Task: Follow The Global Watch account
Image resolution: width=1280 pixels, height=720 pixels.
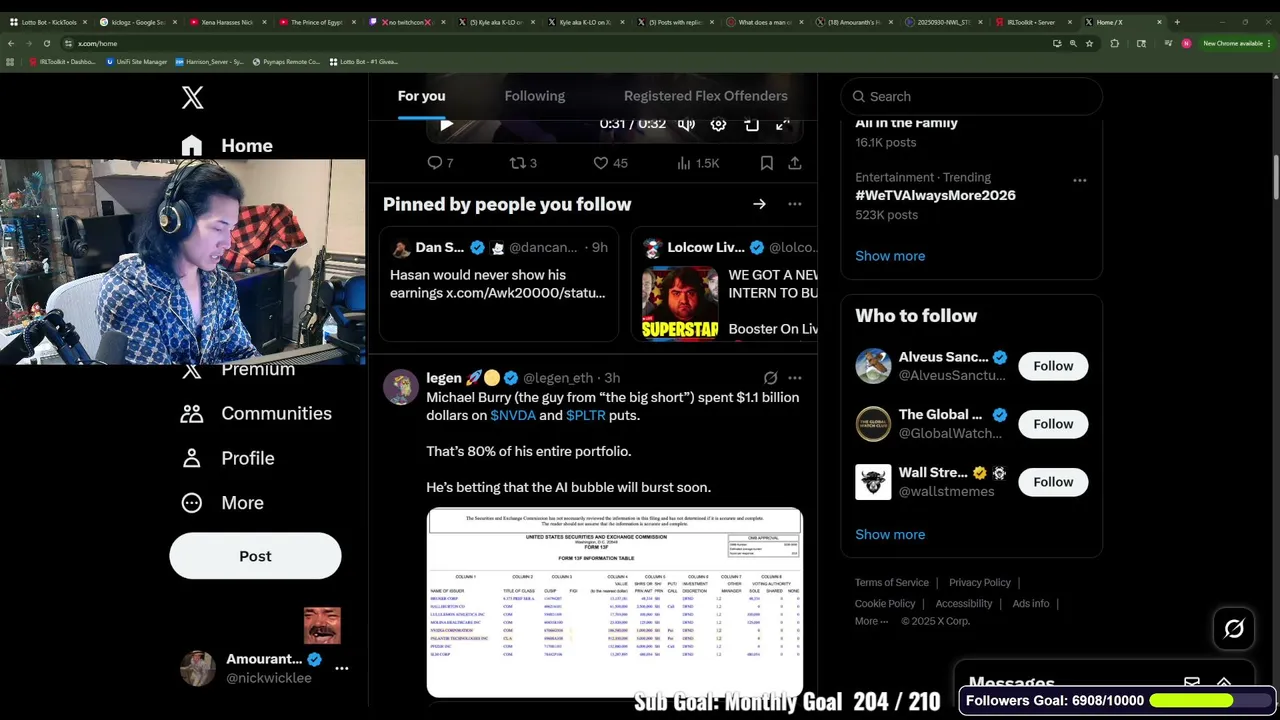Action: (x=1053, y=424)
